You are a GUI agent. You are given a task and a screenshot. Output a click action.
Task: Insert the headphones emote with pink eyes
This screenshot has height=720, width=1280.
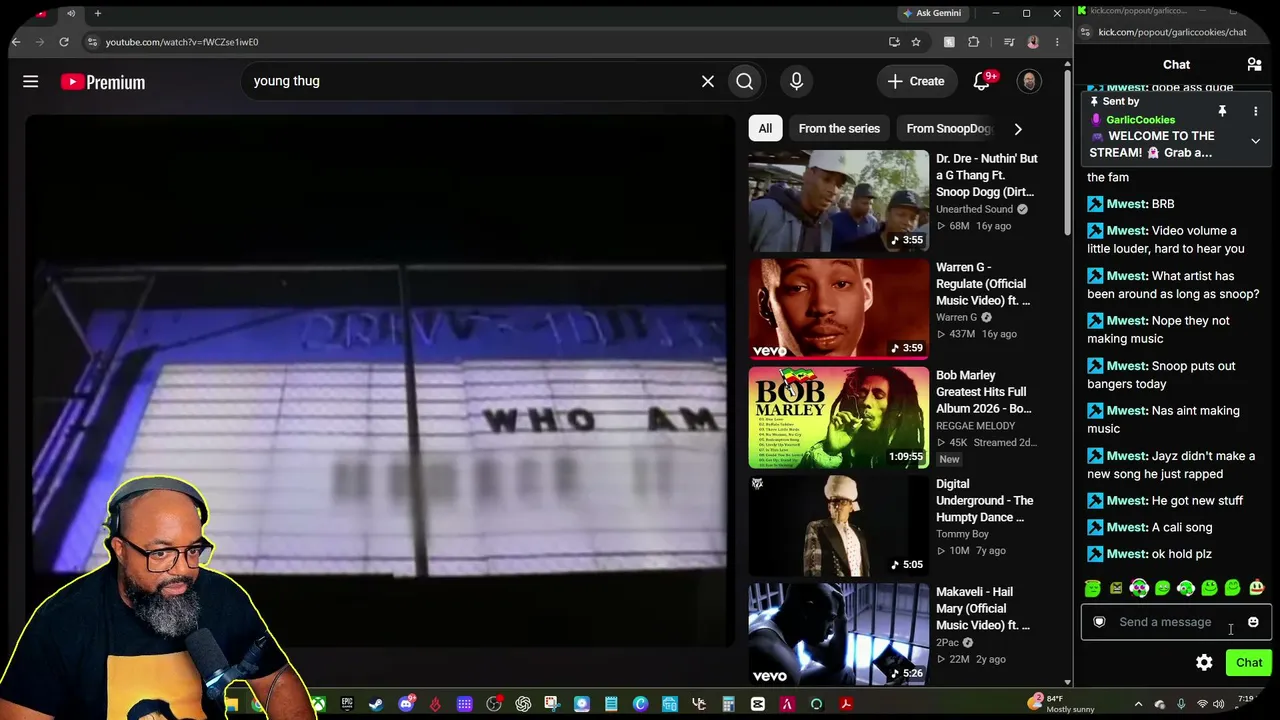coord(1139,588)
